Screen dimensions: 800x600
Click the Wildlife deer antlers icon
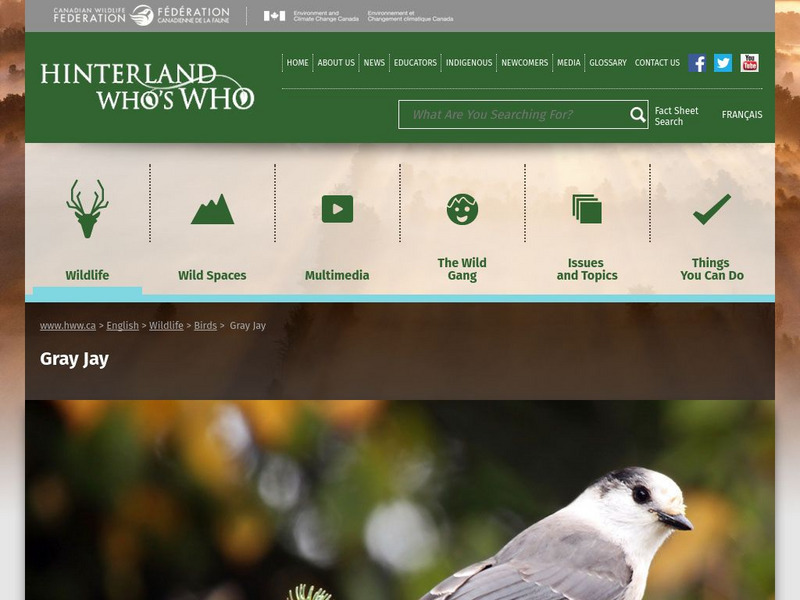point(87,208)
